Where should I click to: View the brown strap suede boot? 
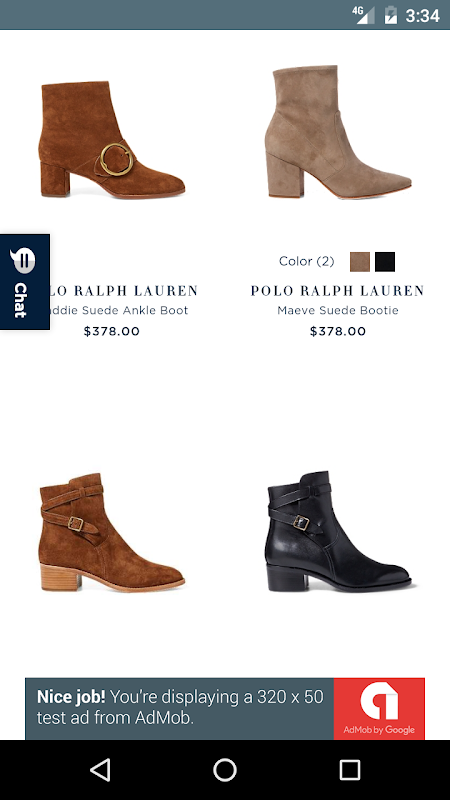[x=112, y=532]
